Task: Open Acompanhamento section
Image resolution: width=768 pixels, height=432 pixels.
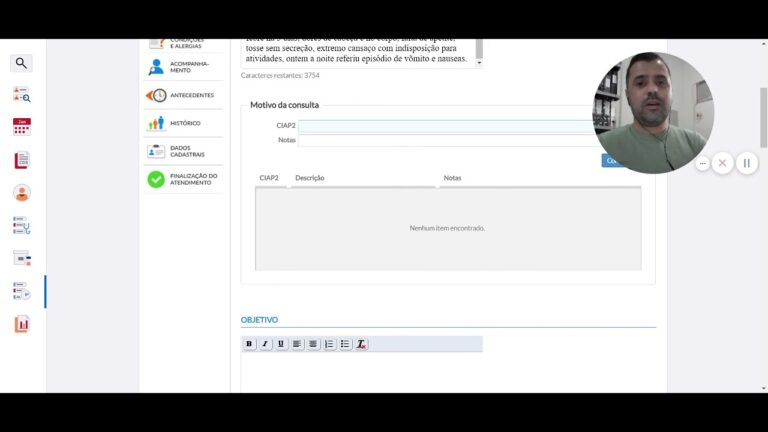Action: (183, 67)
